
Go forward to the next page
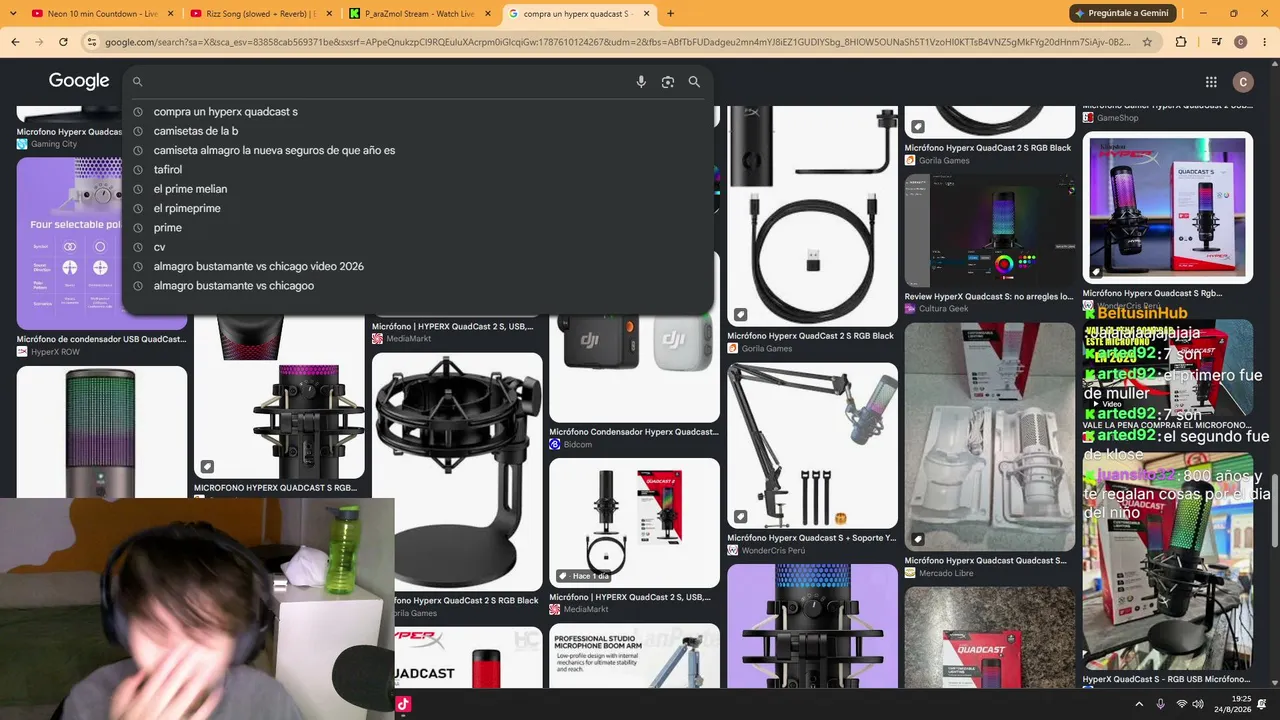point(39,42)
